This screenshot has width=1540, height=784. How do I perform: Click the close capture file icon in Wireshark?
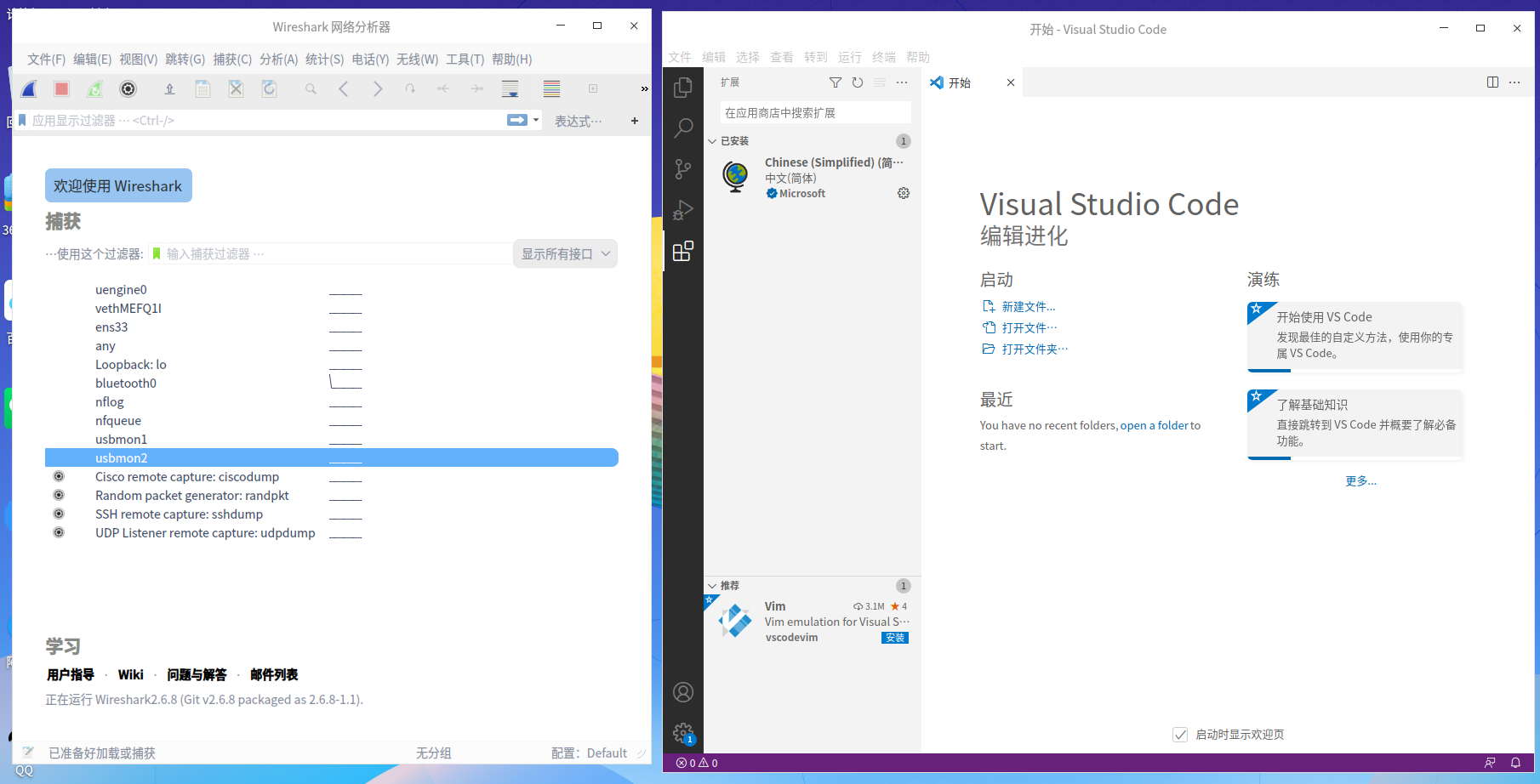236,88
